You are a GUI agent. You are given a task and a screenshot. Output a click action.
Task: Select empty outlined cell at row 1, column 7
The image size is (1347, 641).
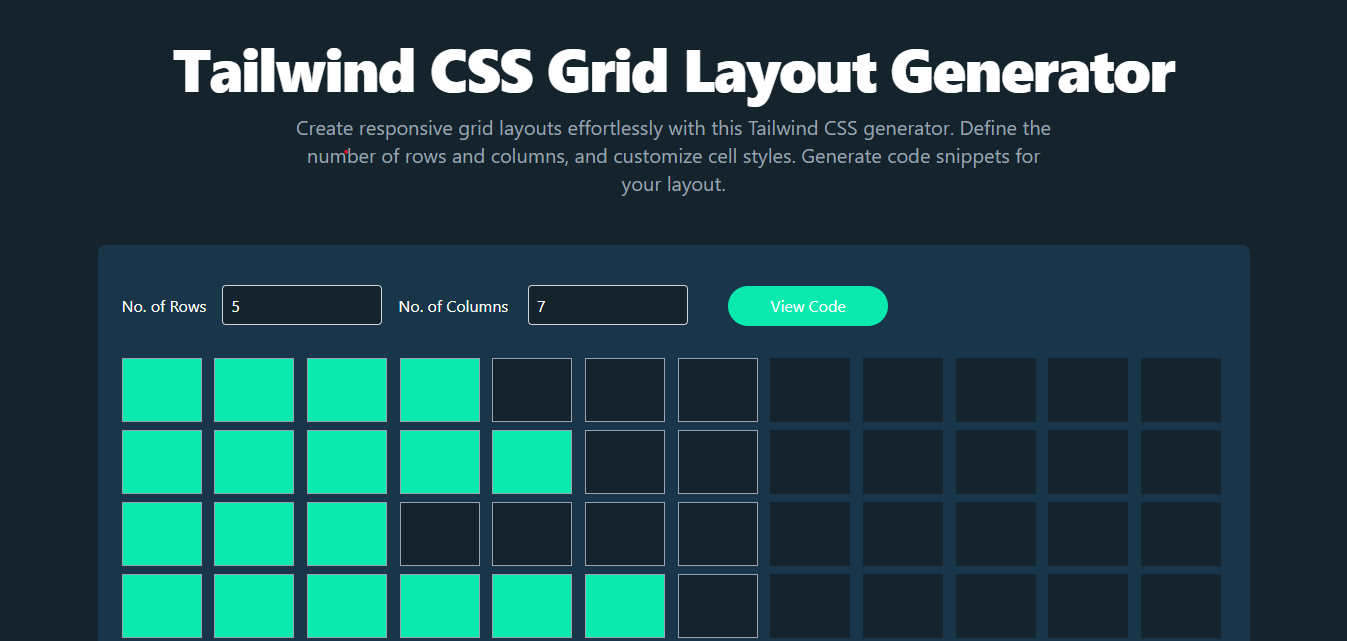pyautogui.click(x=718, y=390)
